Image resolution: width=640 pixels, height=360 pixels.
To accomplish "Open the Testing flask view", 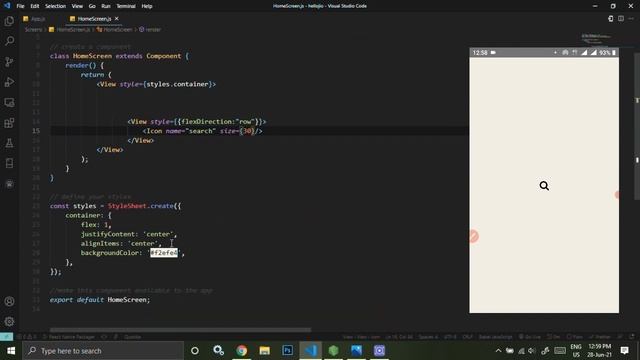I will (x=9, y=143).
